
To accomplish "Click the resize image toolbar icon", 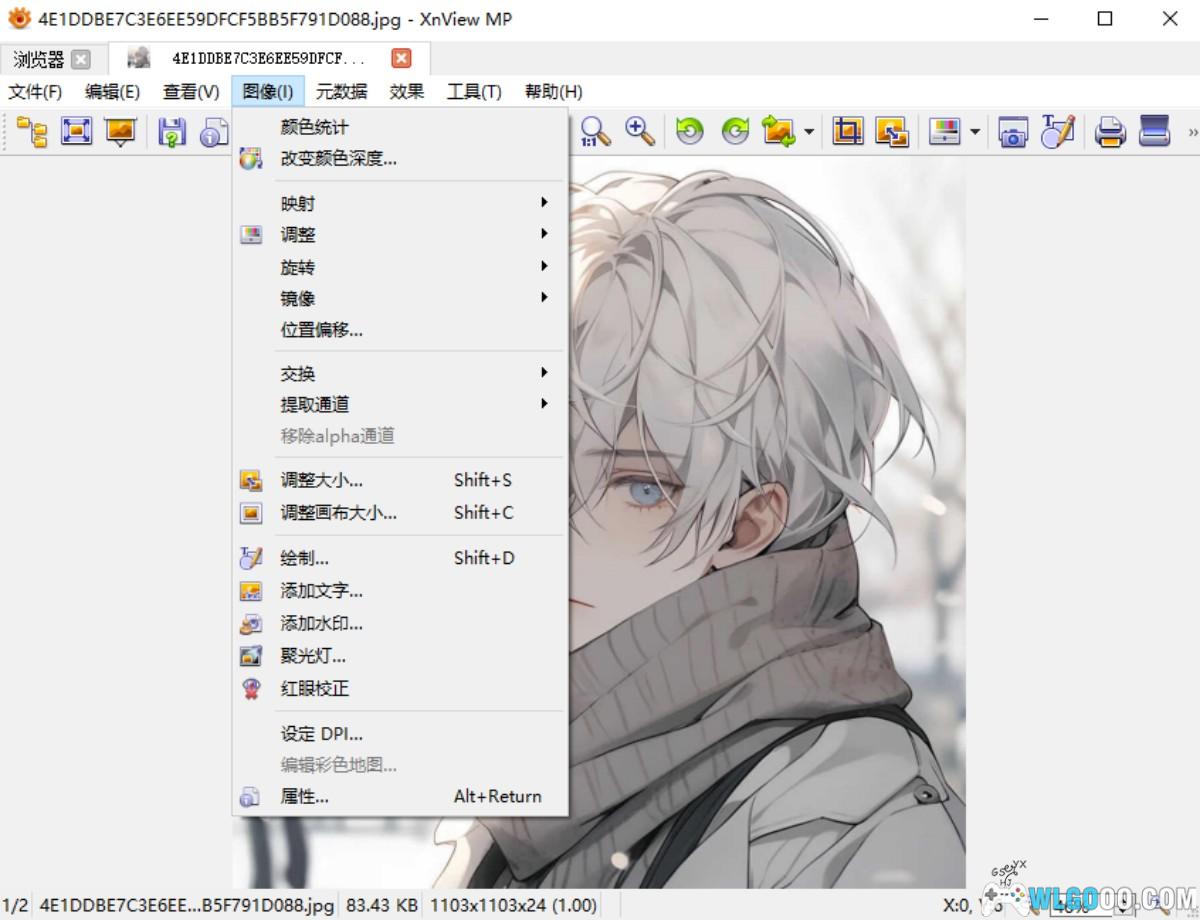I will (892, 131).
